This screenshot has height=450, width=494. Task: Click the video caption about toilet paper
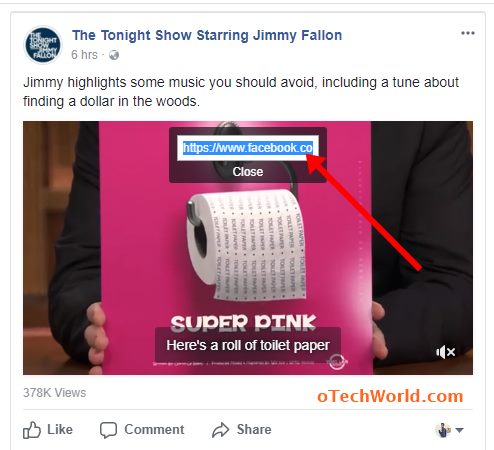248,345
